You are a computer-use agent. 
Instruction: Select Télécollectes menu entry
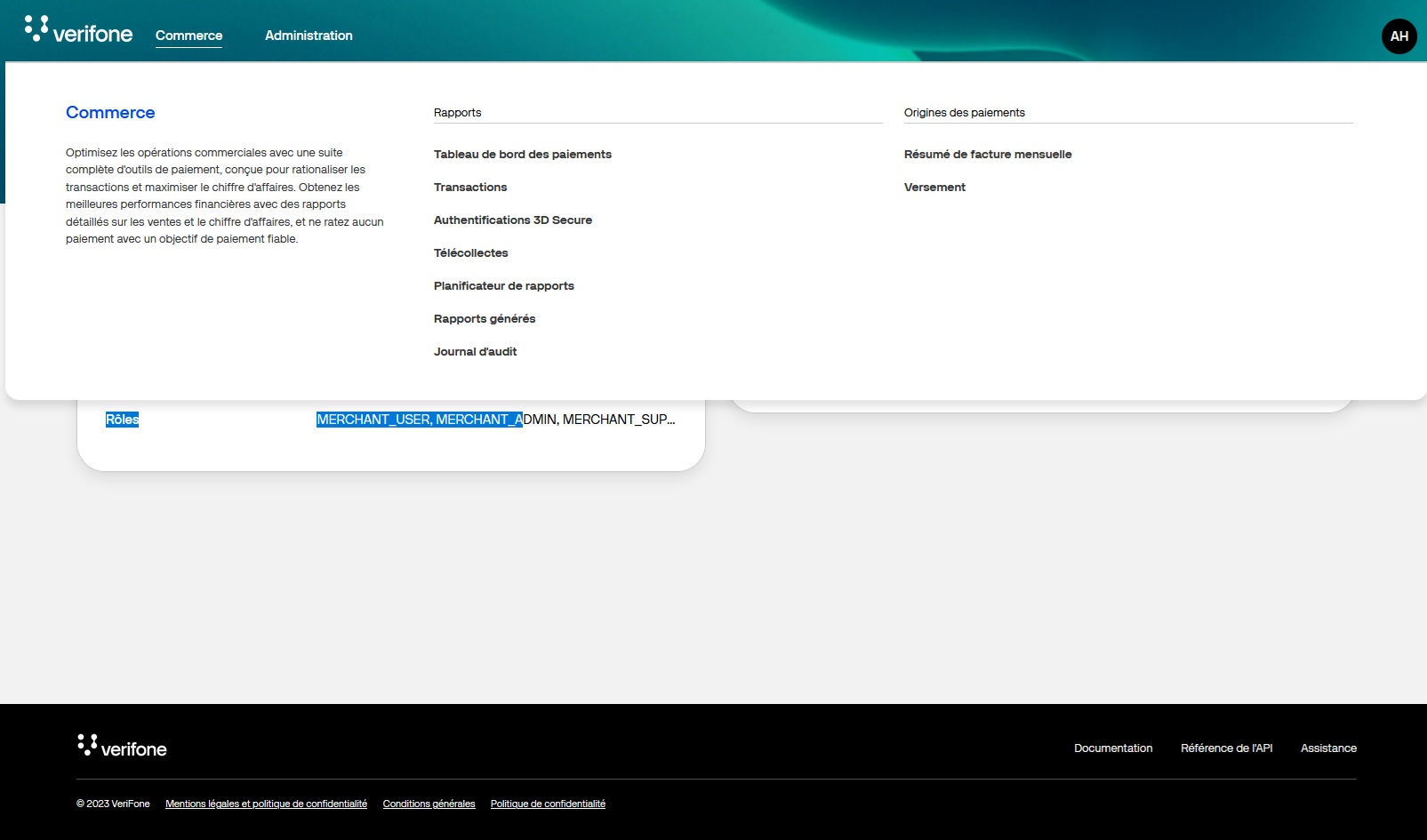(x=470, y=253)
